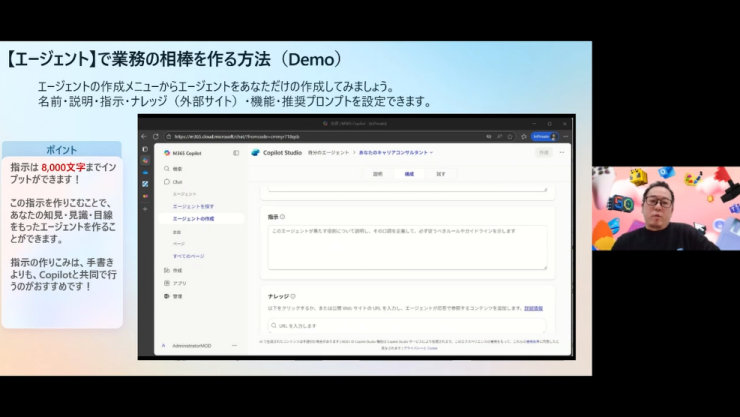Click the ポイント heading on the slide
Screen dimensions: 740x417
61,150
